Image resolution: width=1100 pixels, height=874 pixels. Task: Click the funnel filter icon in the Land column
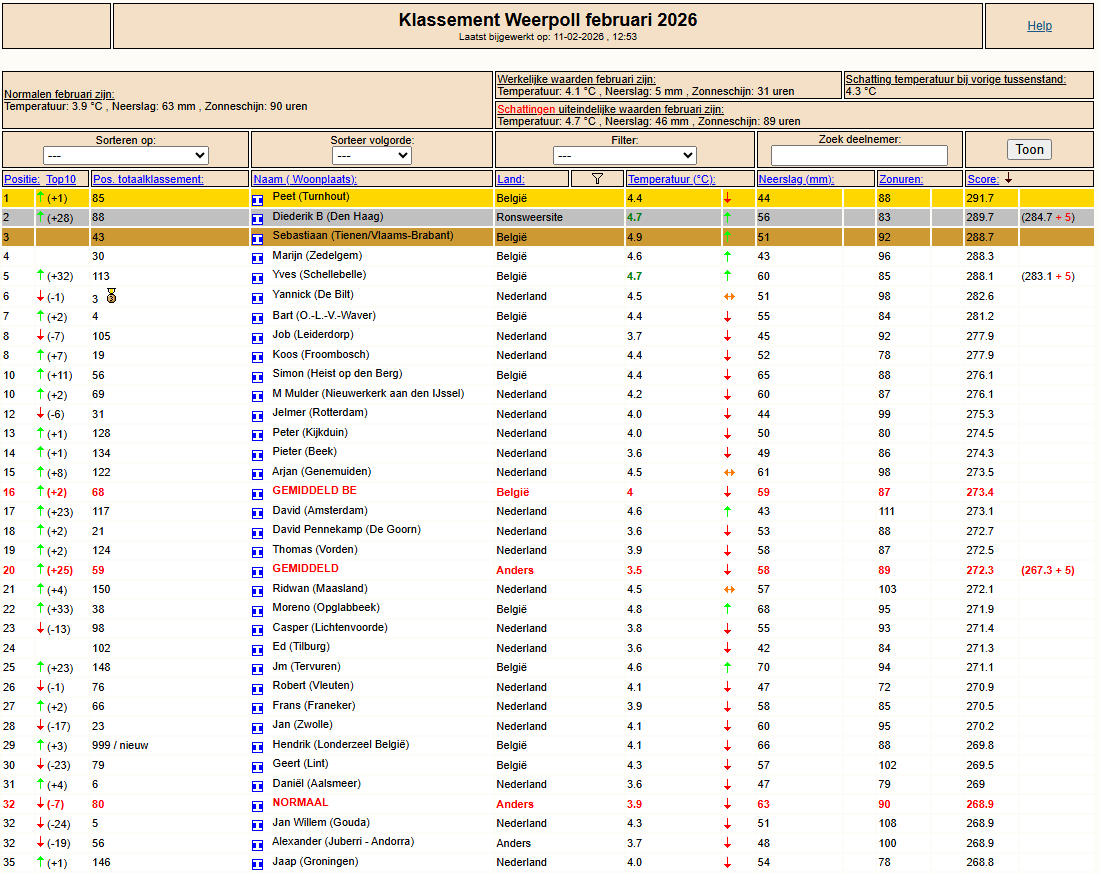(x=597, y=179)
